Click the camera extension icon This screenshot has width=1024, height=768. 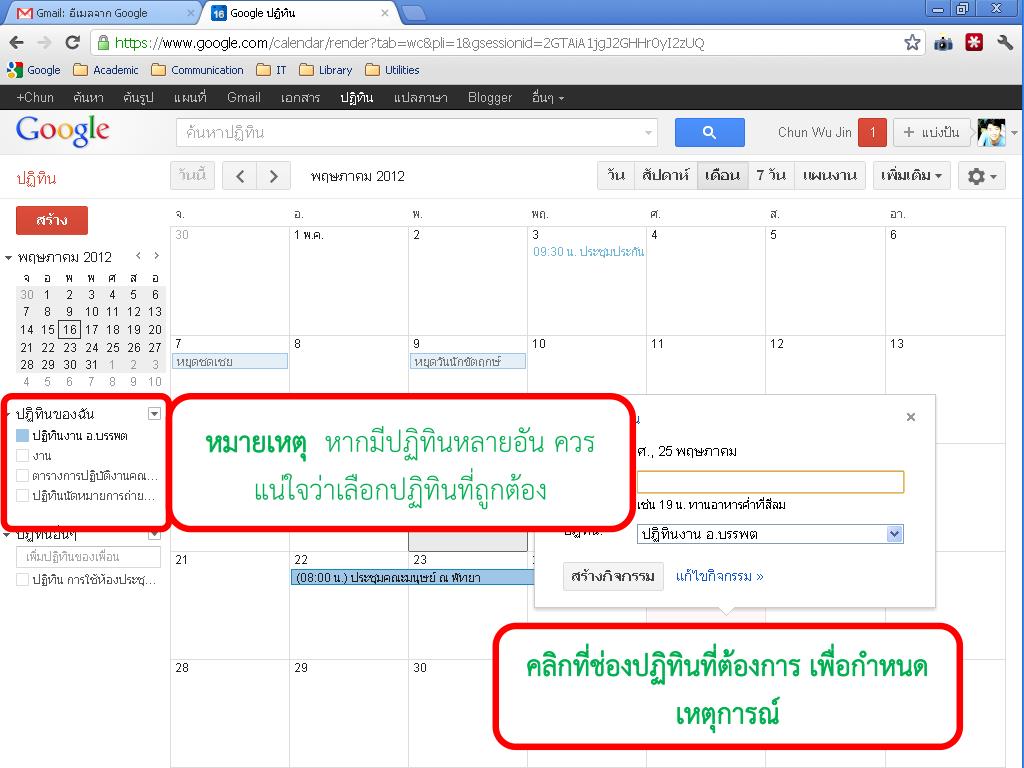click(x=943, y=43)
